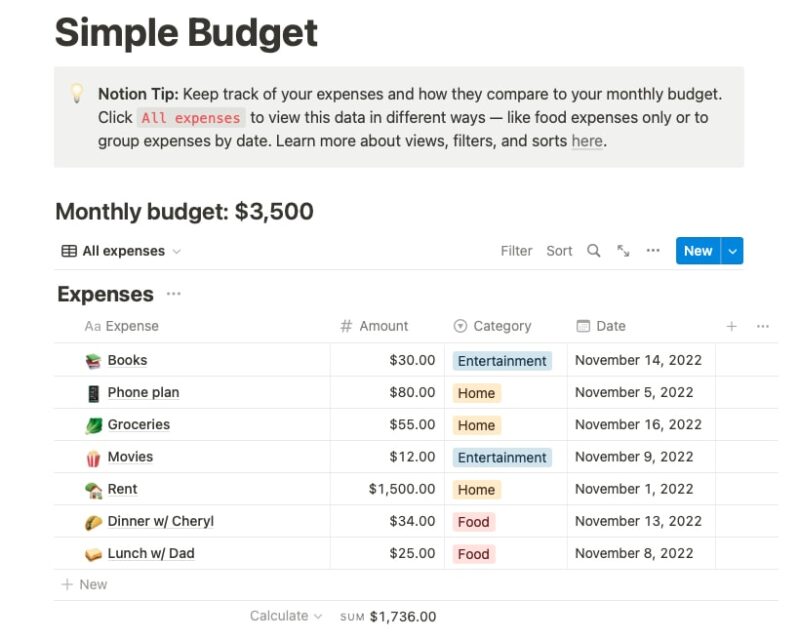Click the New button

click(697, 251)
